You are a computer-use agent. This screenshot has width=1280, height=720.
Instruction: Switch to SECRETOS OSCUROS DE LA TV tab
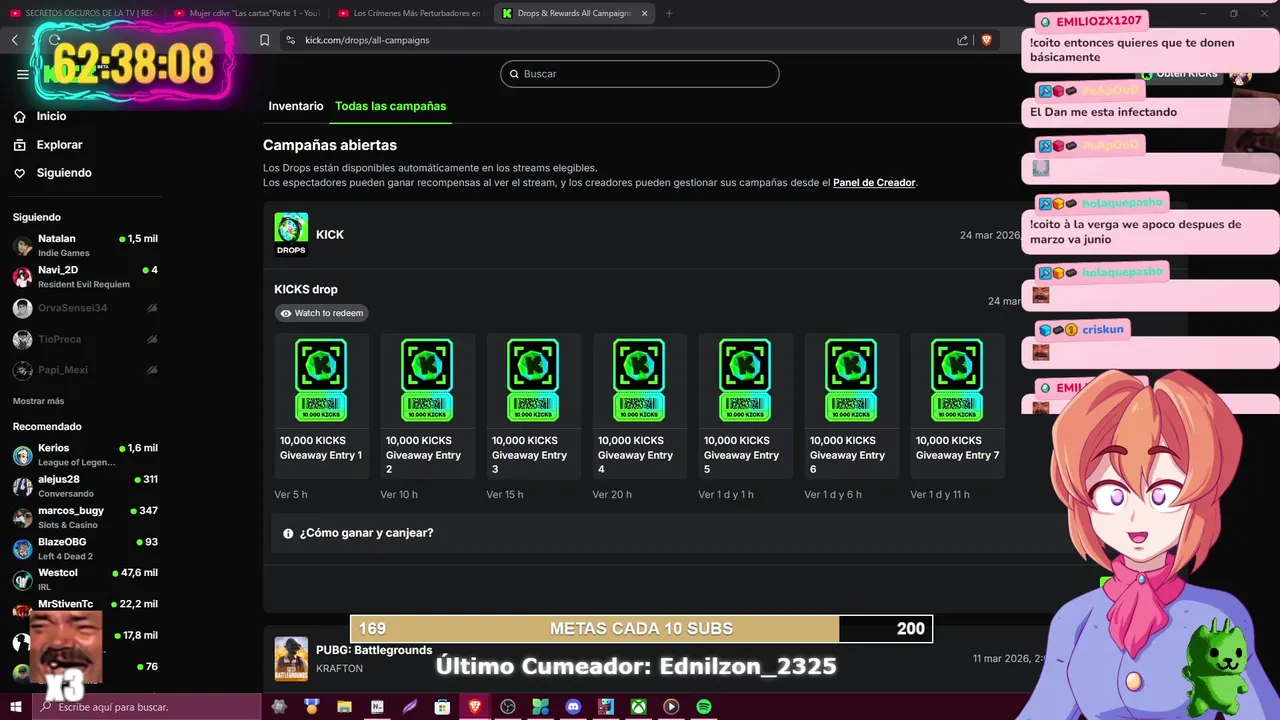pos(82,13)
